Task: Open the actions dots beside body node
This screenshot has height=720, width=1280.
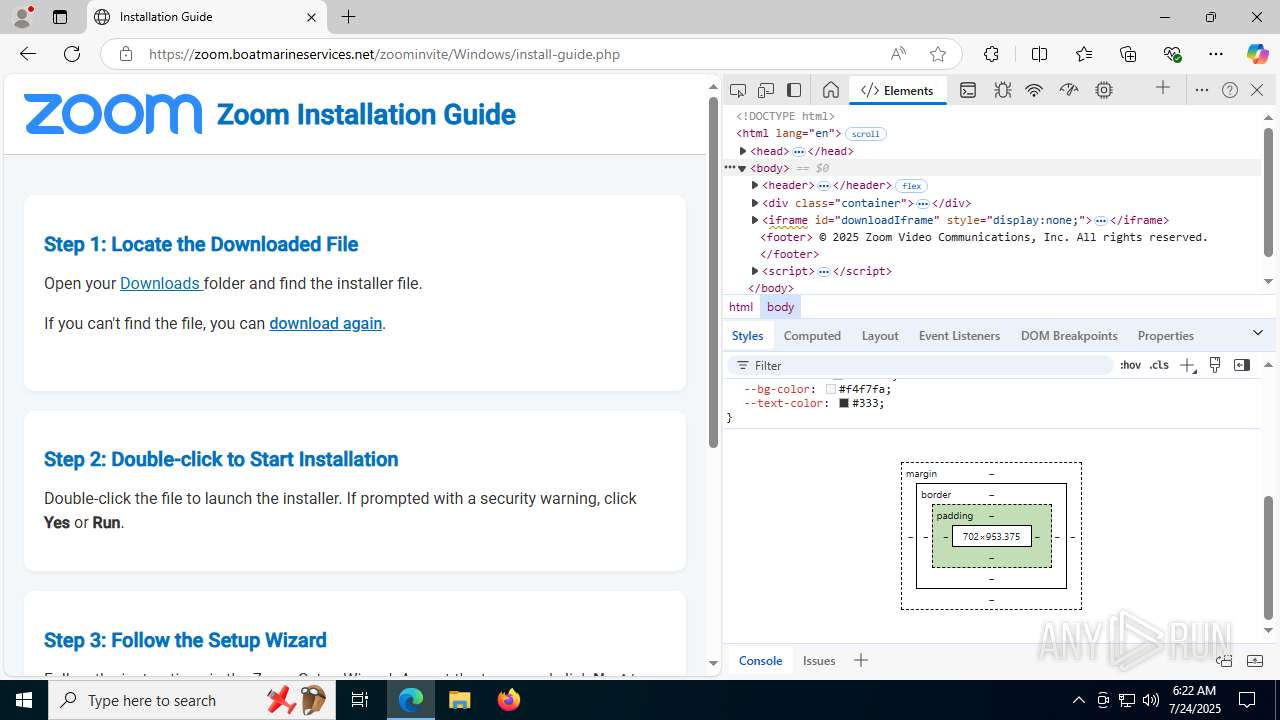Action: (x=729, y=168)
